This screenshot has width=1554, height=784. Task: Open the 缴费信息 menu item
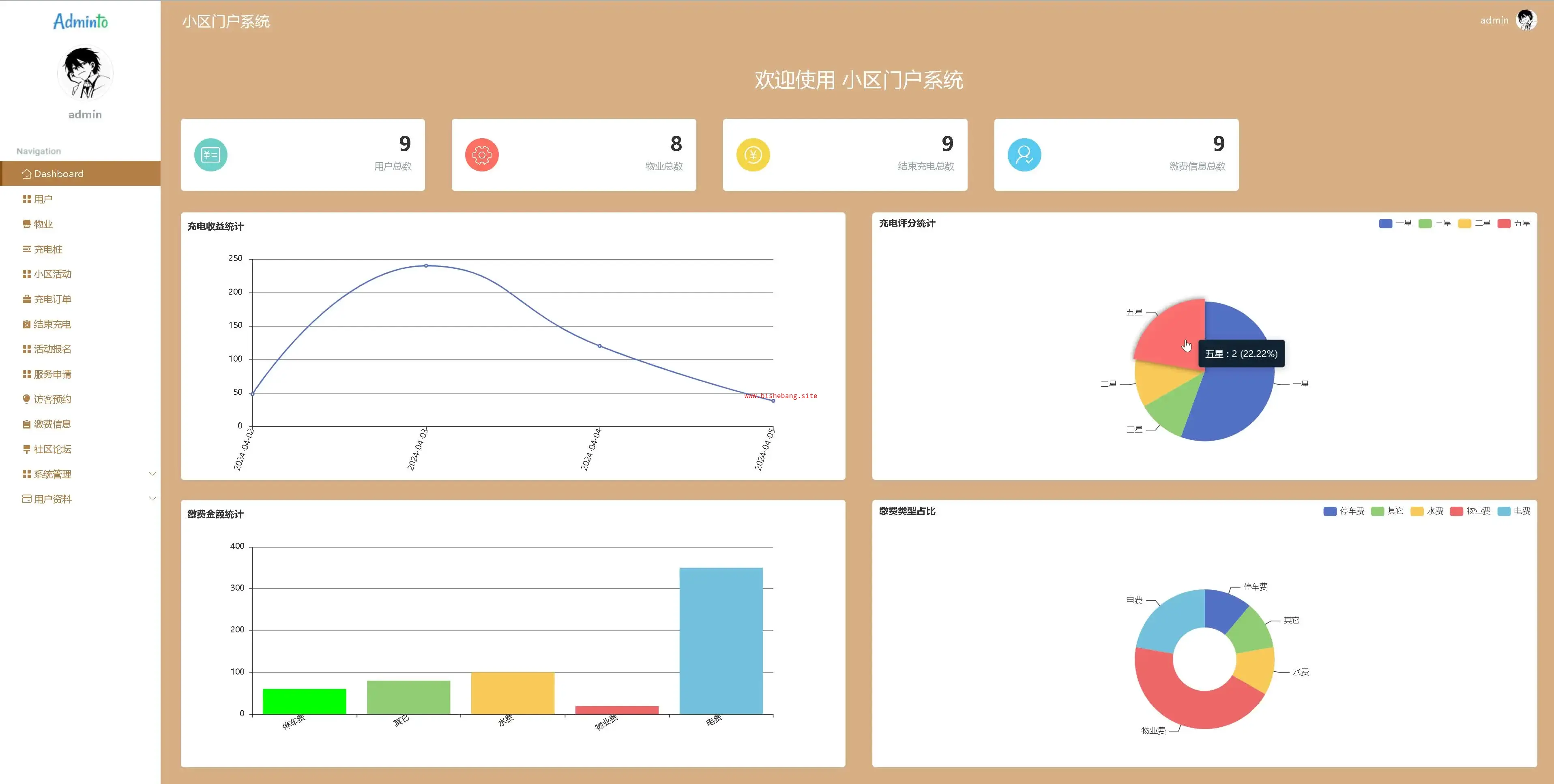pyautogui.click(x=52, y=424)
